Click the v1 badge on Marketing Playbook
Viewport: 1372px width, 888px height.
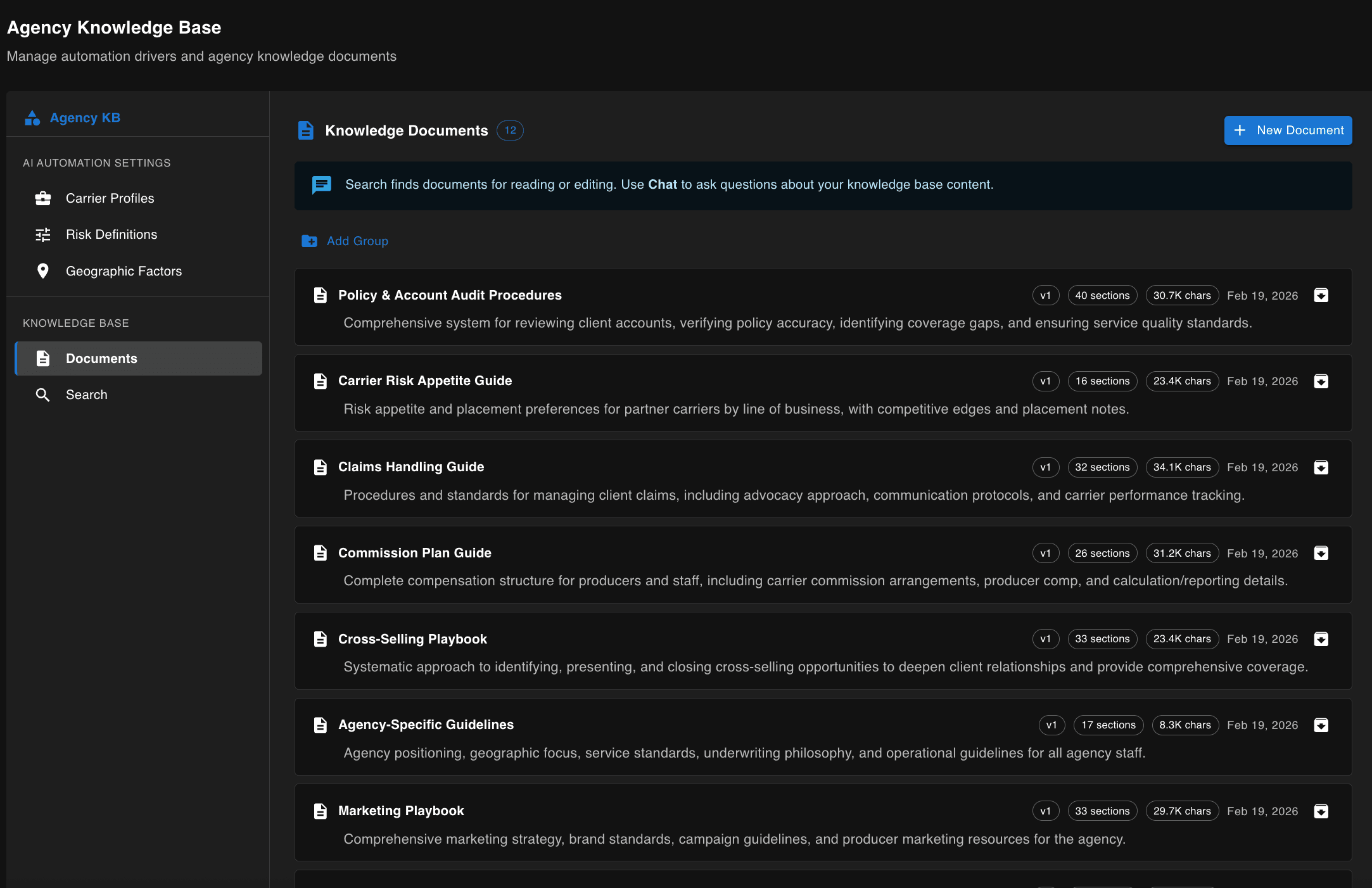pyautogui.click(x=1045, y=811)
